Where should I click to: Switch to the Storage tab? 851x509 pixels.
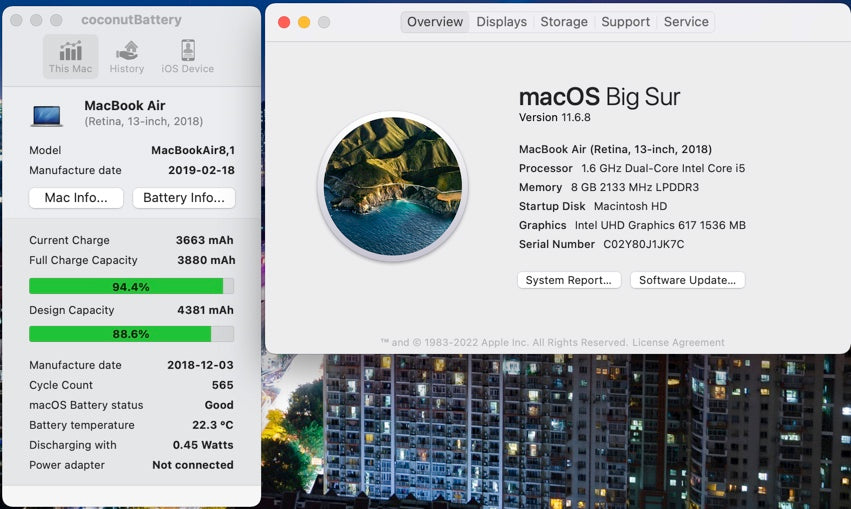(x=564, y=22)
